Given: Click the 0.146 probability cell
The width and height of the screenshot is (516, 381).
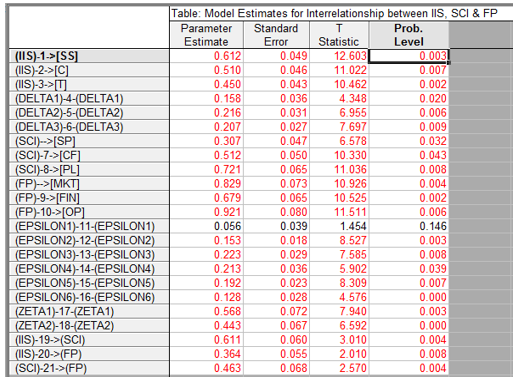Looking at the screenshot, I should [x=409, y=226].
